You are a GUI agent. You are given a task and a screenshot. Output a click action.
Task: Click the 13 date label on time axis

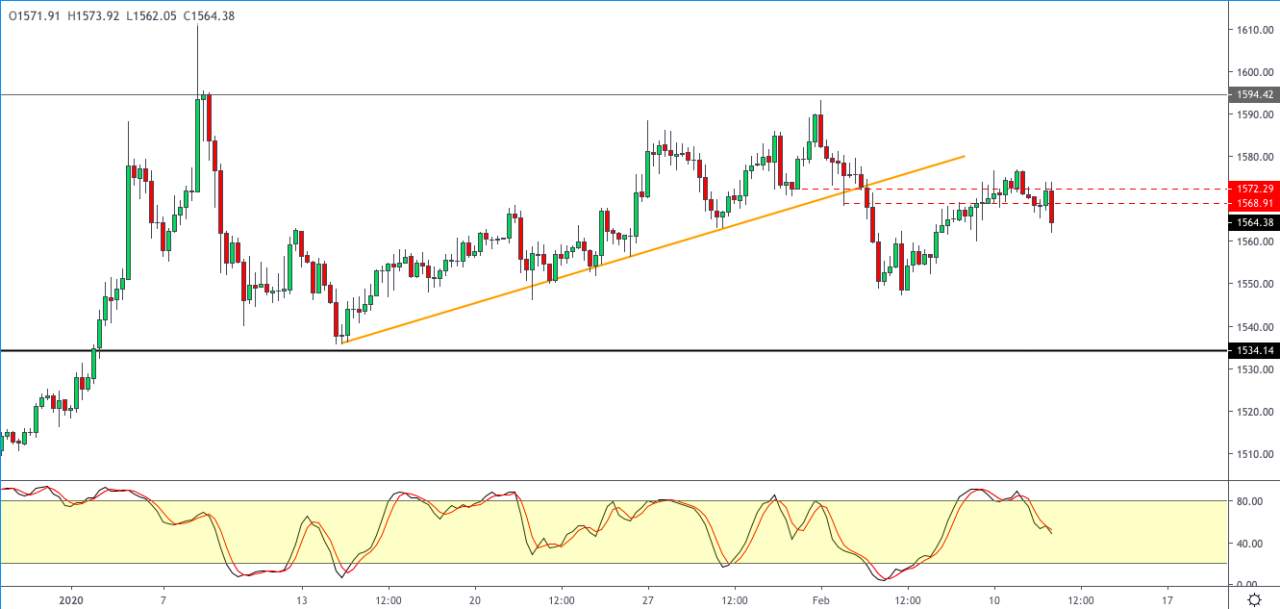click(x=301, y=600)
